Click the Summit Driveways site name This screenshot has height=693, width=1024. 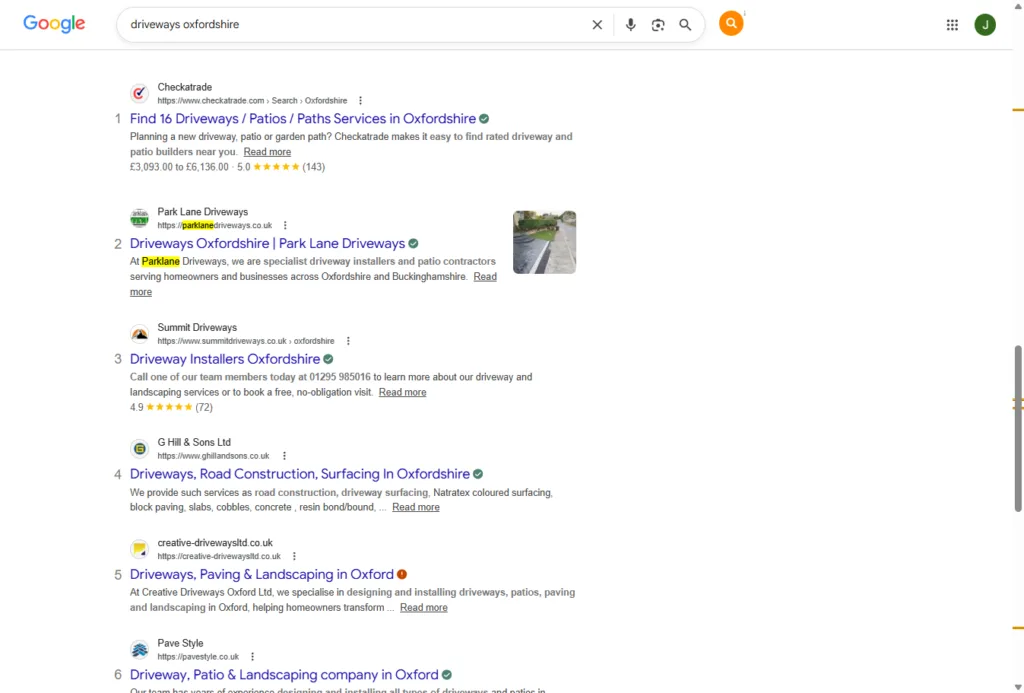tap(197, 328)
